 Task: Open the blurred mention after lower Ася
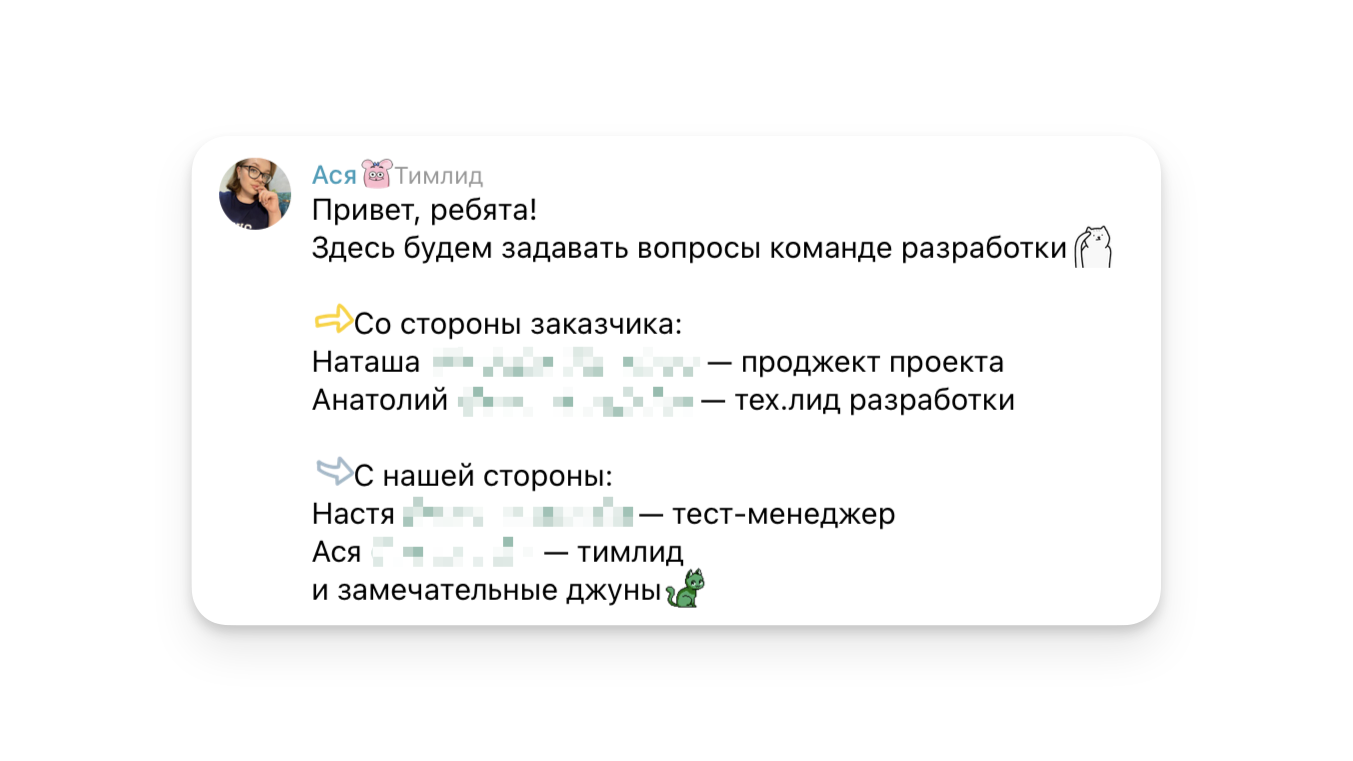click(449, 552)
